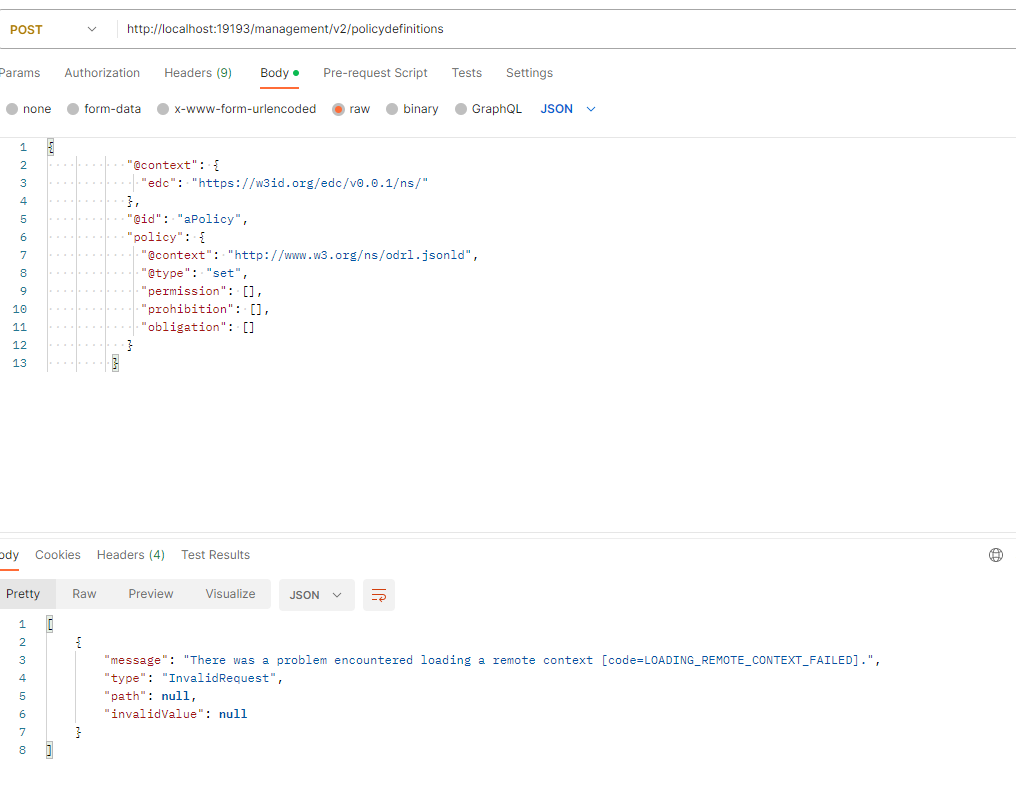Screen dimensions: 1016x787
Task: View the Pre-request Script tab
Action: pos(375,73)
